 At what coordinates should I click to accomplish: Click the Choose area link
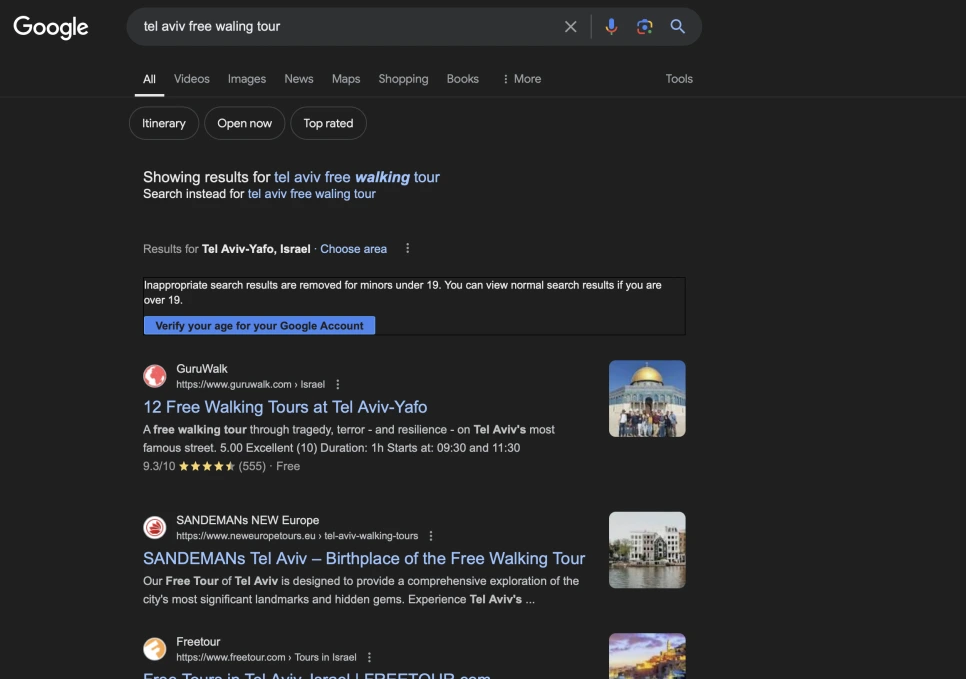[354, 249]
